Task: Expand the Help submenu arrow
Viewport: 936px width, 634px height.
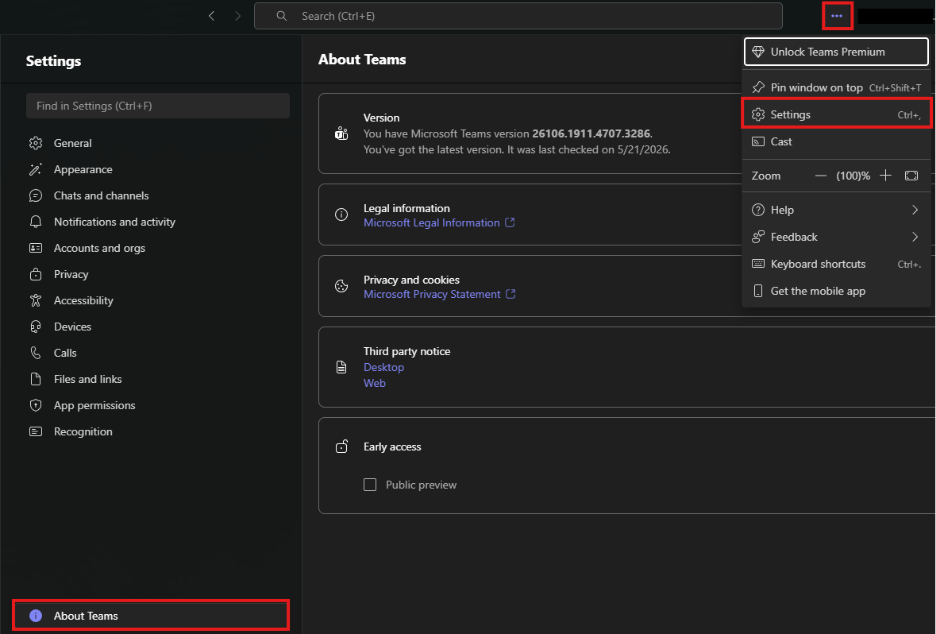Action: (915, 210)
